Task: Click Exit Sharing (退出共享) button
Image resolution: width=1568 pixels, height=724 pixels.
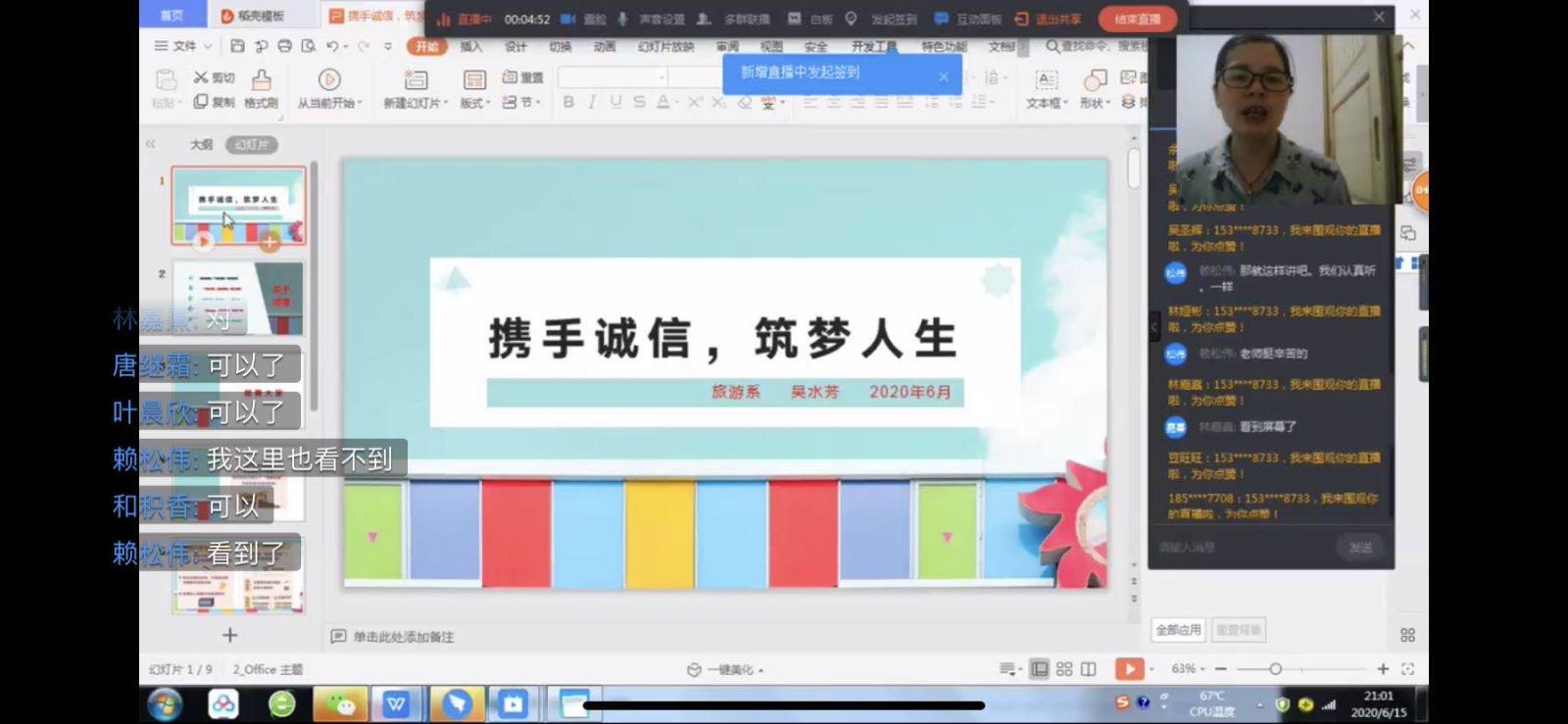Action: tap(1049, 19)
